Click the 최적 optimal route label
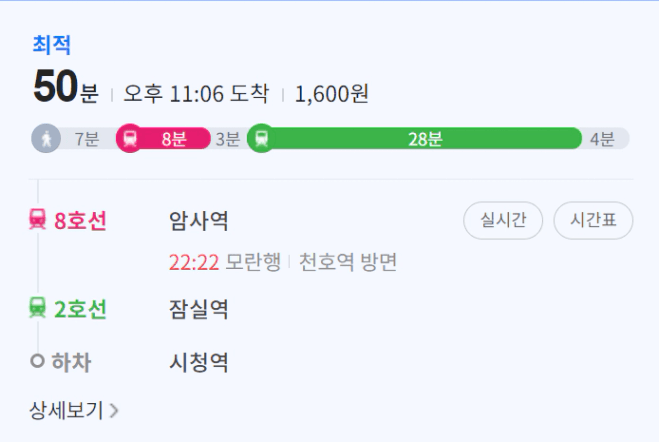 [x=52, y=45]
